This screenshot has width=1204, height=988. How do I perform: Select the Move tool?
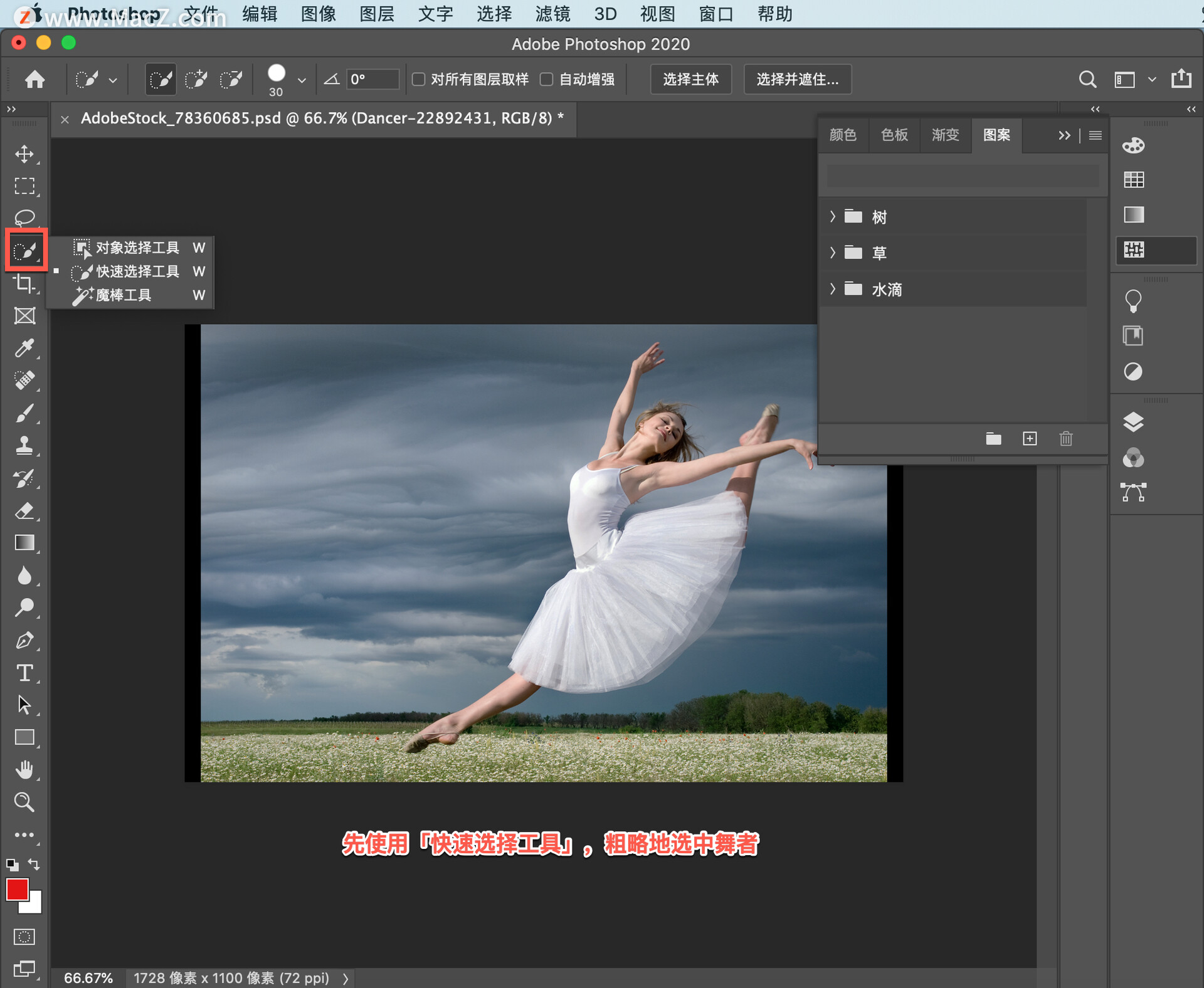(x=24, y=154)
